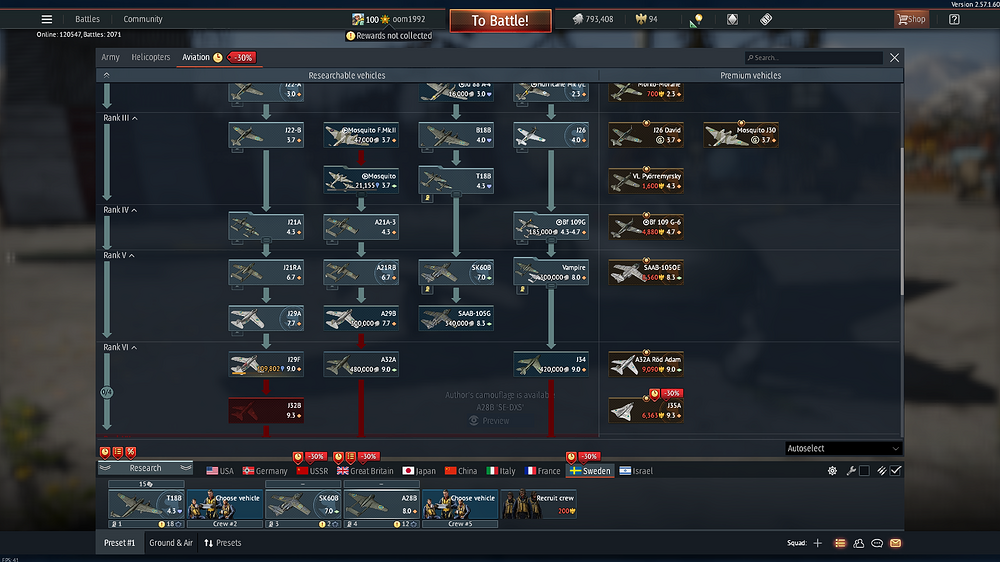Toggle the checked box beside stripes icon
This screenshot has height=562, width=1000.
pos(895,471)
